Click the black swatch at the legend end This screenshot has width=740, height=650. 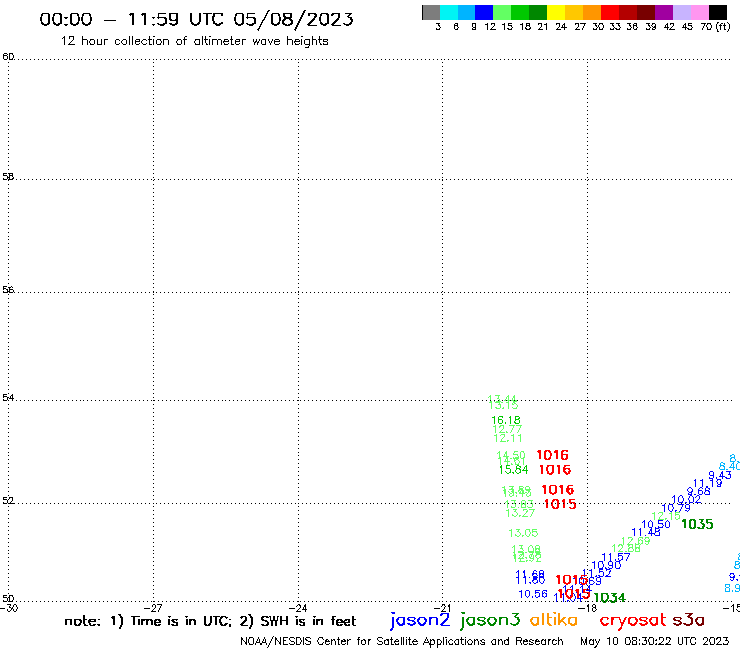pos(717,12)
